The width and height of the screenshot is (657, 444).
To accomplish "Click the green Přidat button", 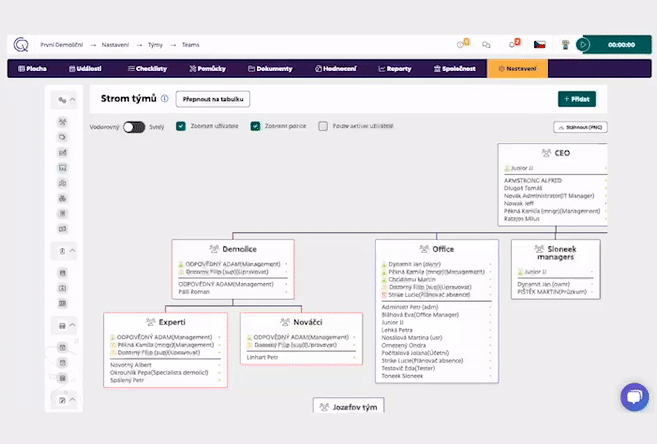I will pos(577,99).
